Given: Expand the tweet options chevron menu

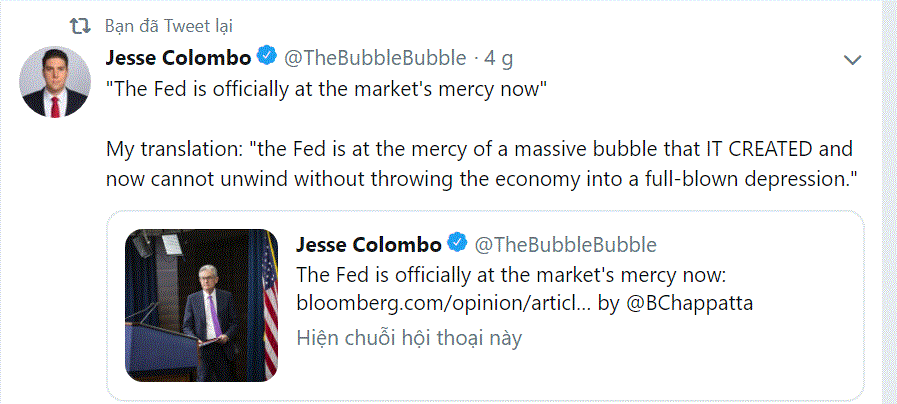Looking at the screenshot, I should tap(852, 60).
